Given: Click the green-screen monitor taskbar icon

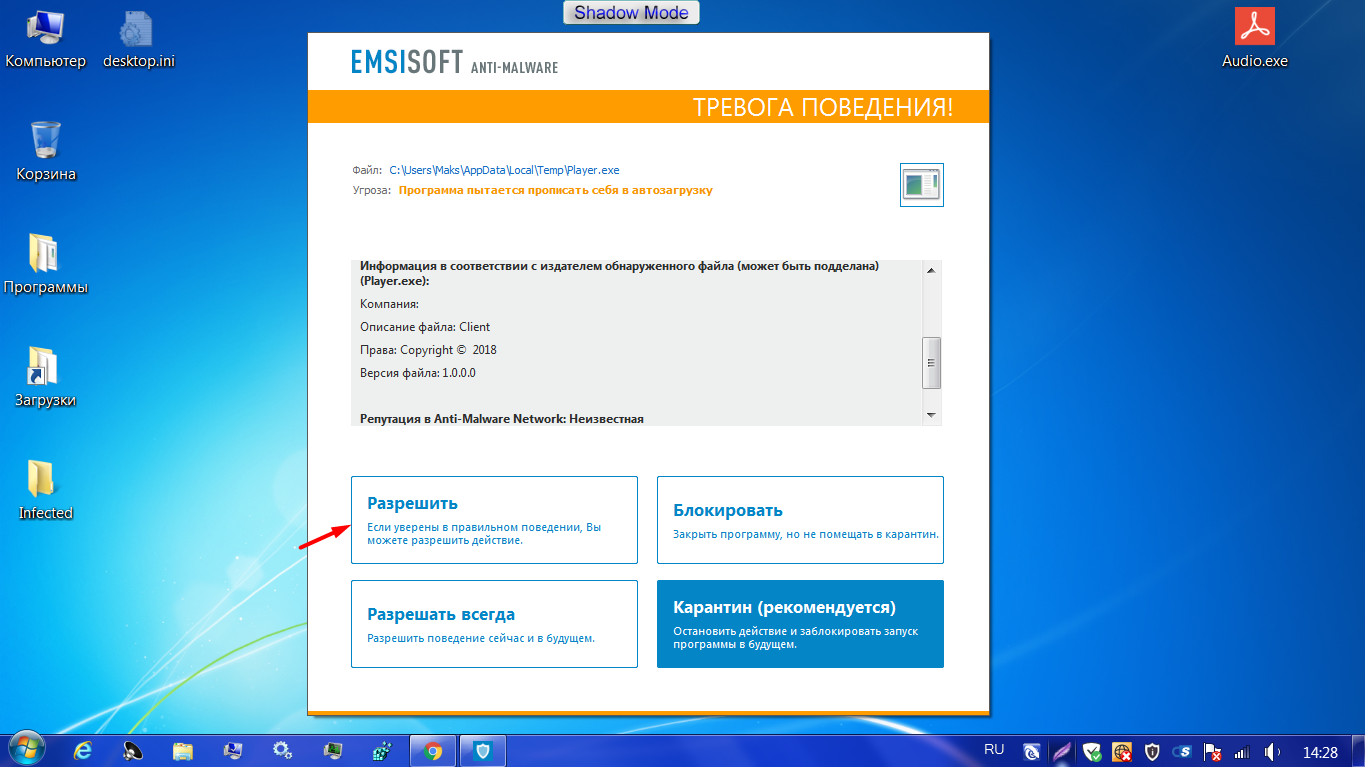Looking at the screenshot, I should [333, 750].
